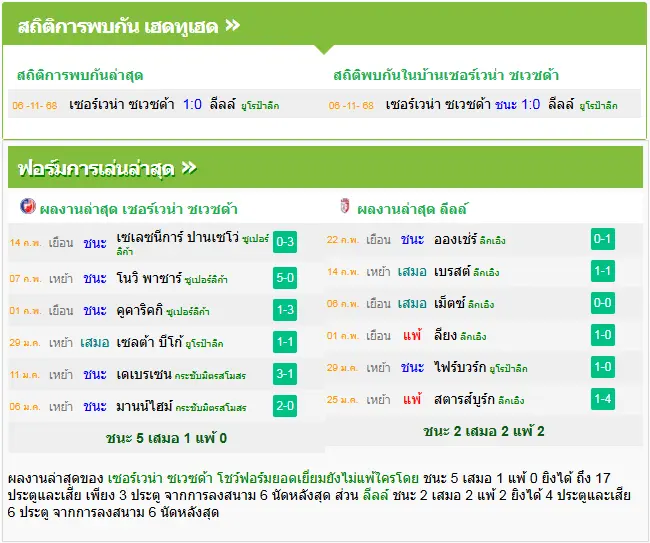Click opponent name คูคาริคกิ
The height and width of the screenshot is (543, 650).
(140, 310)
